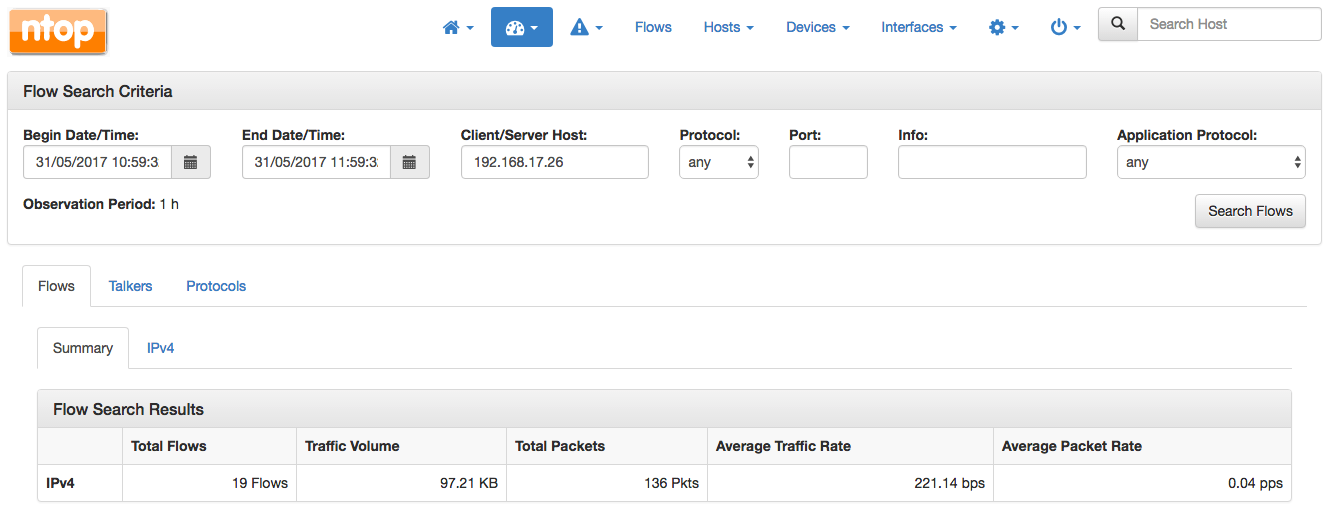
Task: Open Begin Date/Time calendar picker
Action: [191, 162]
